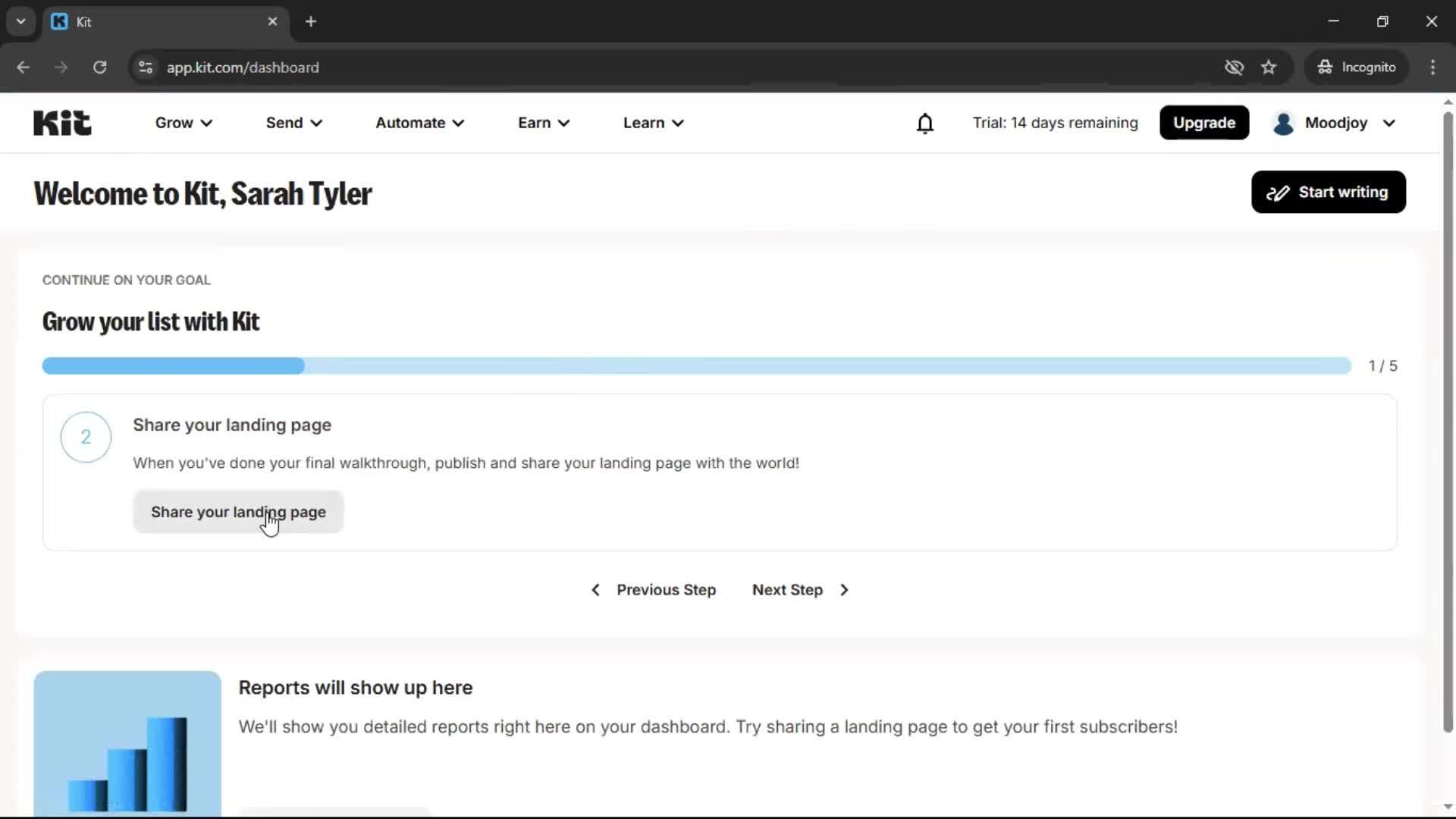Viewport: 1456px width, 819px height.
Task: Open the Earn menu
Action: [x=543, y=122]
